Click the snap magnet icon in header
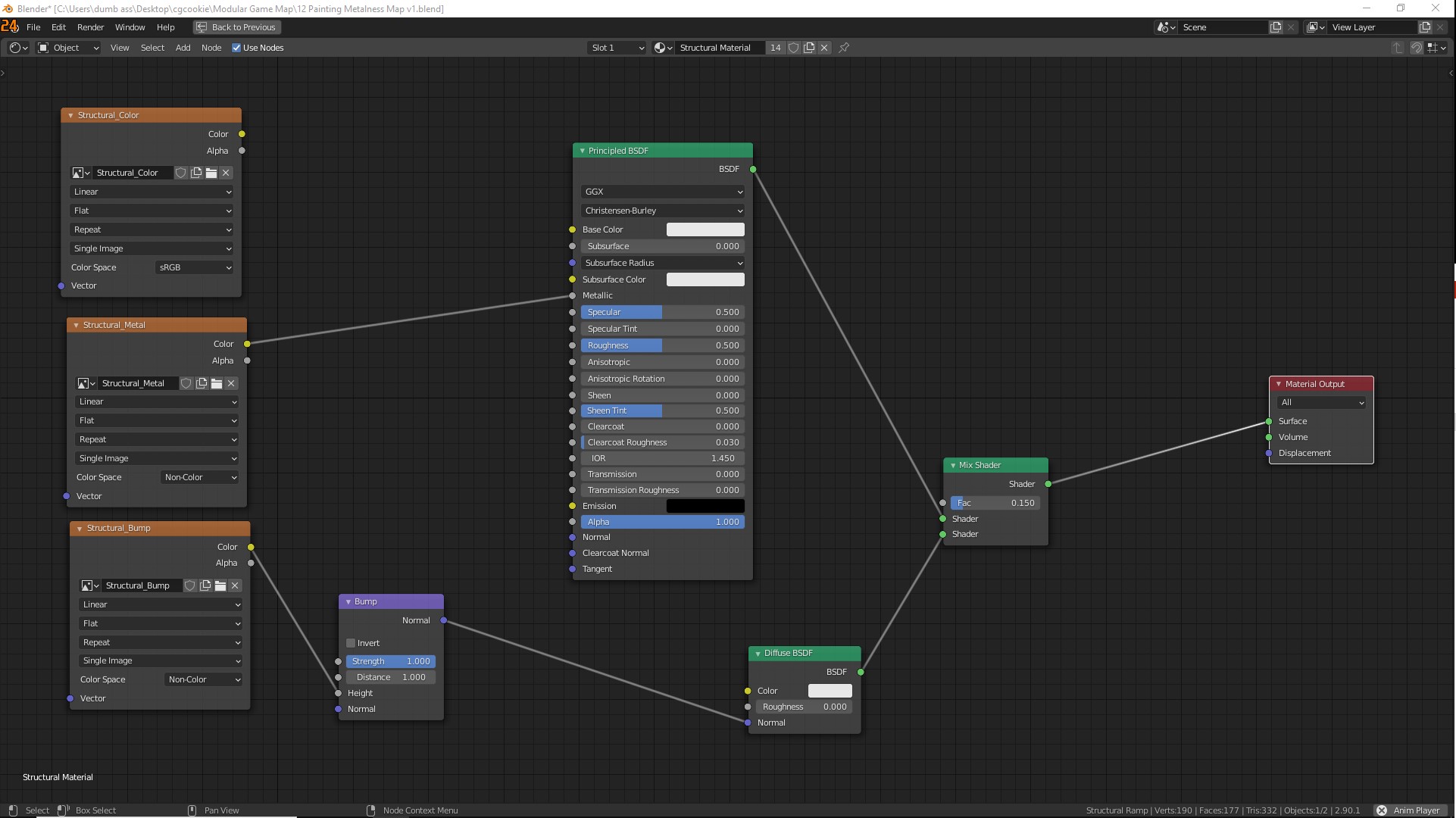 click(x=1416, y=48)
